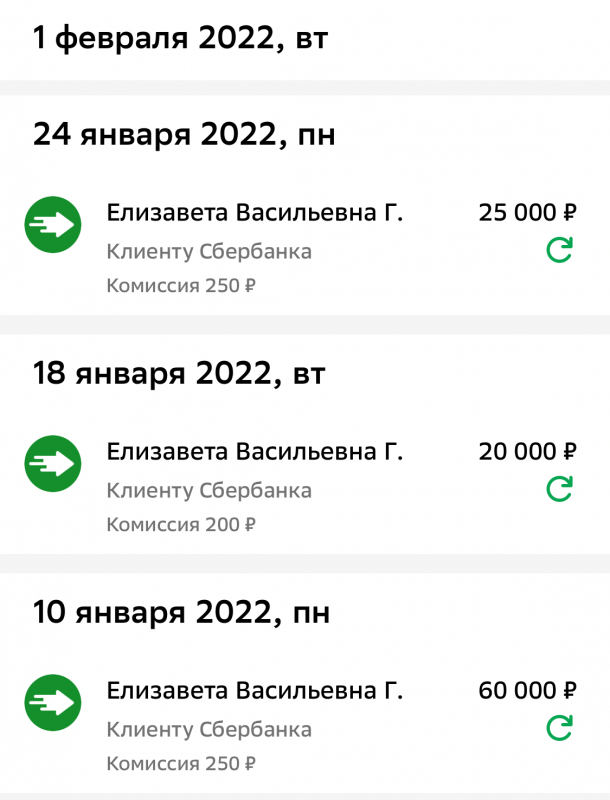This screenshot has height=800, width=610.
Task: Select the "18 января 2022, вт" date header
Action: [x=180, y=375]
